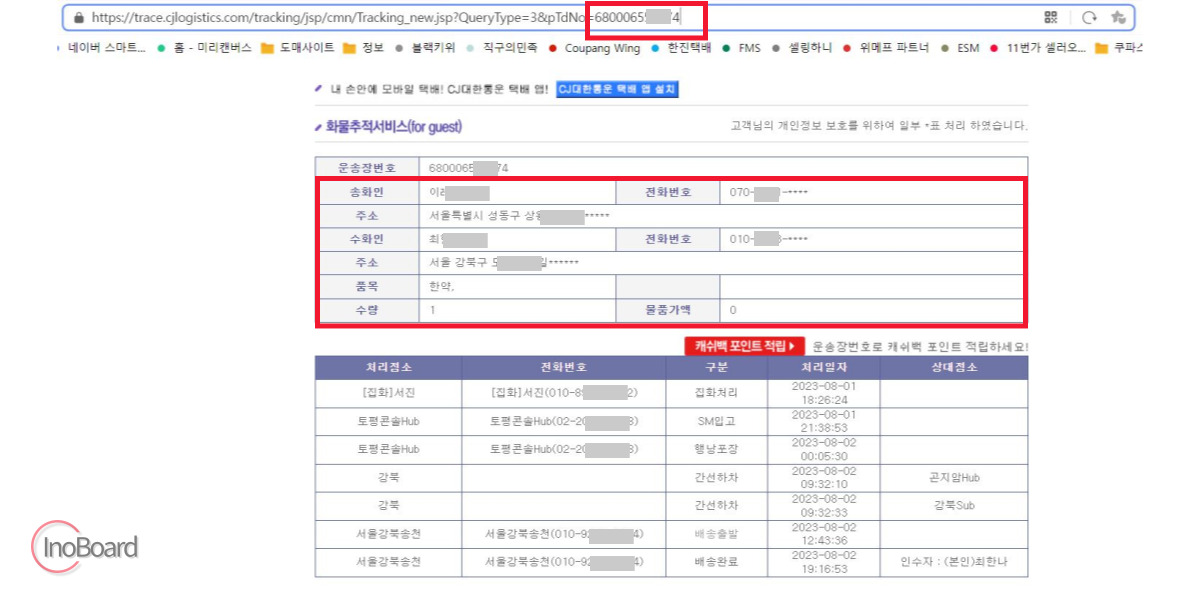
Task: Click the 처리일자 column header
Action: click(823, 367)
